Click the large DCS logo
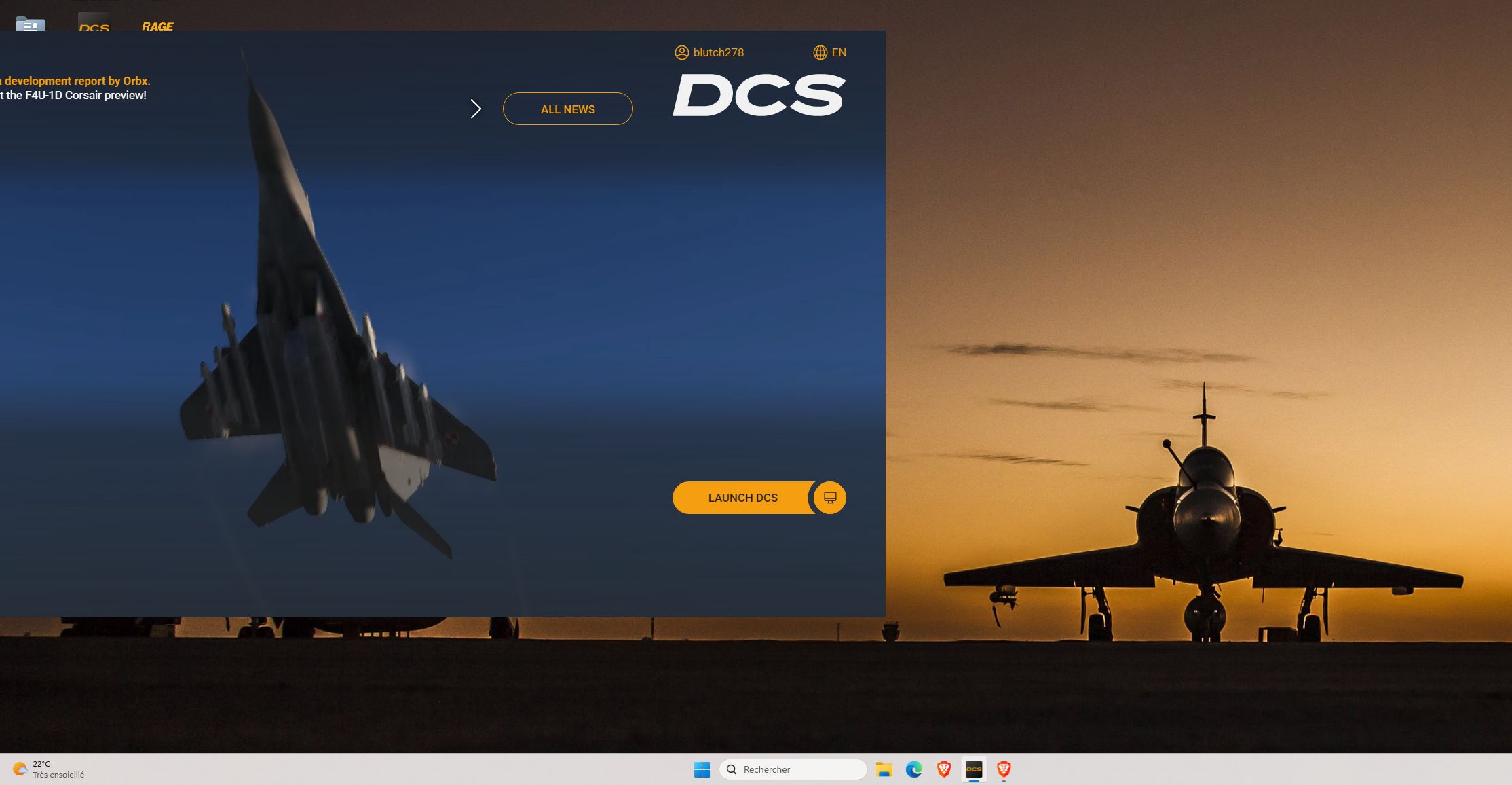The height and width of the screenshot is (785, 1512). click(x=759, y=95)
